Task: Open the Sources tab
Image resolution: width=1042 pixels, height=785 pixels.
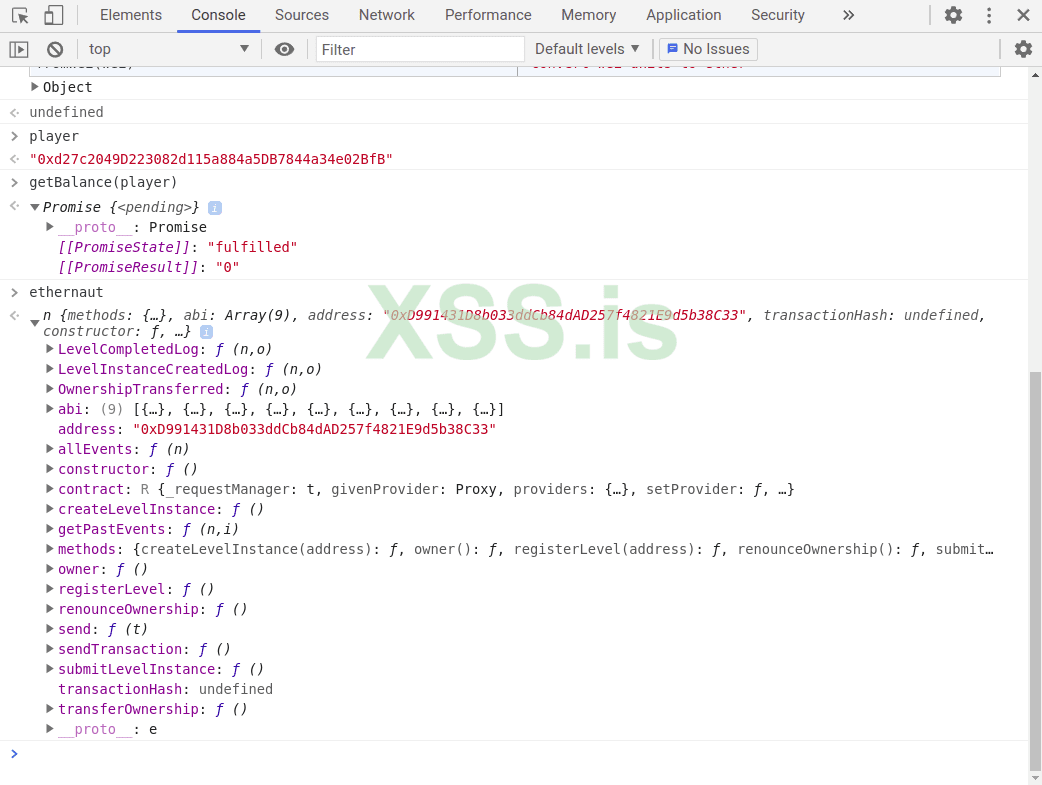Action: [x=302, y=15]
